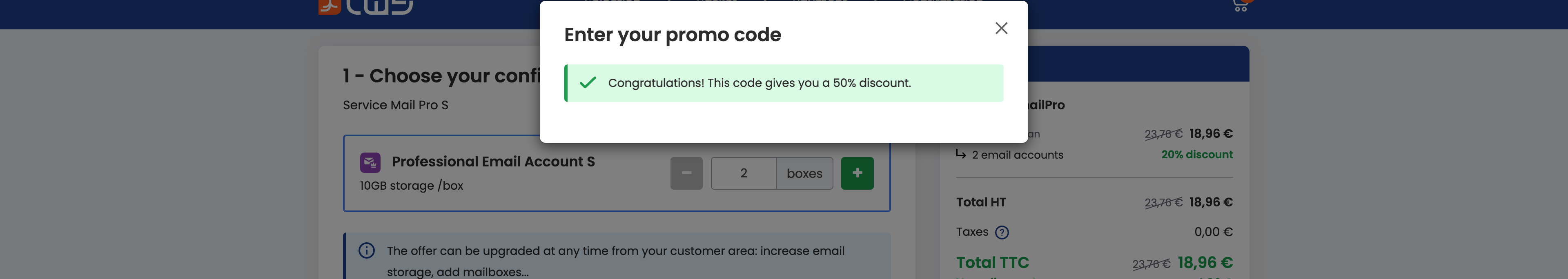Click the 20% discount label
This screenshot has width=1568, height=279.
[1196, 155]
